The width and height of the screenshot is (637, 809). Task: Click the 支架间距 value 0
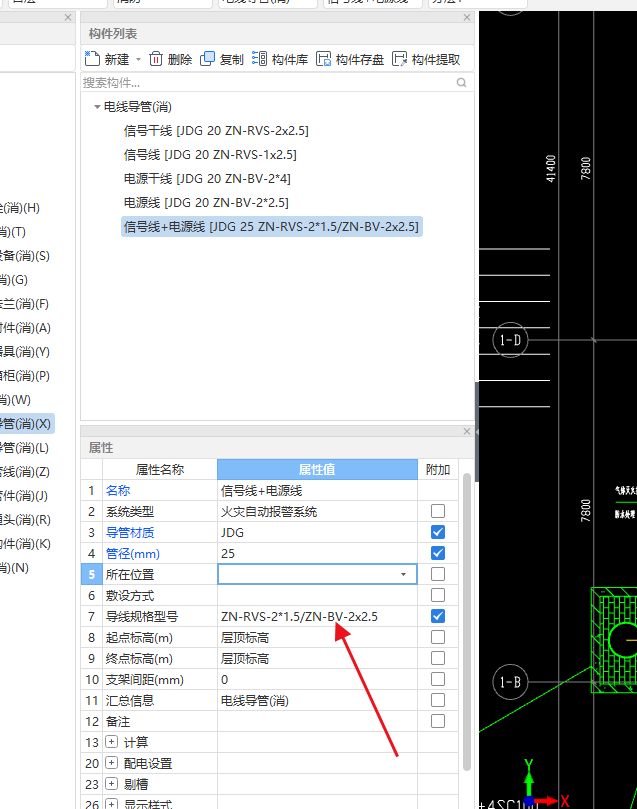tap(317, 679)
